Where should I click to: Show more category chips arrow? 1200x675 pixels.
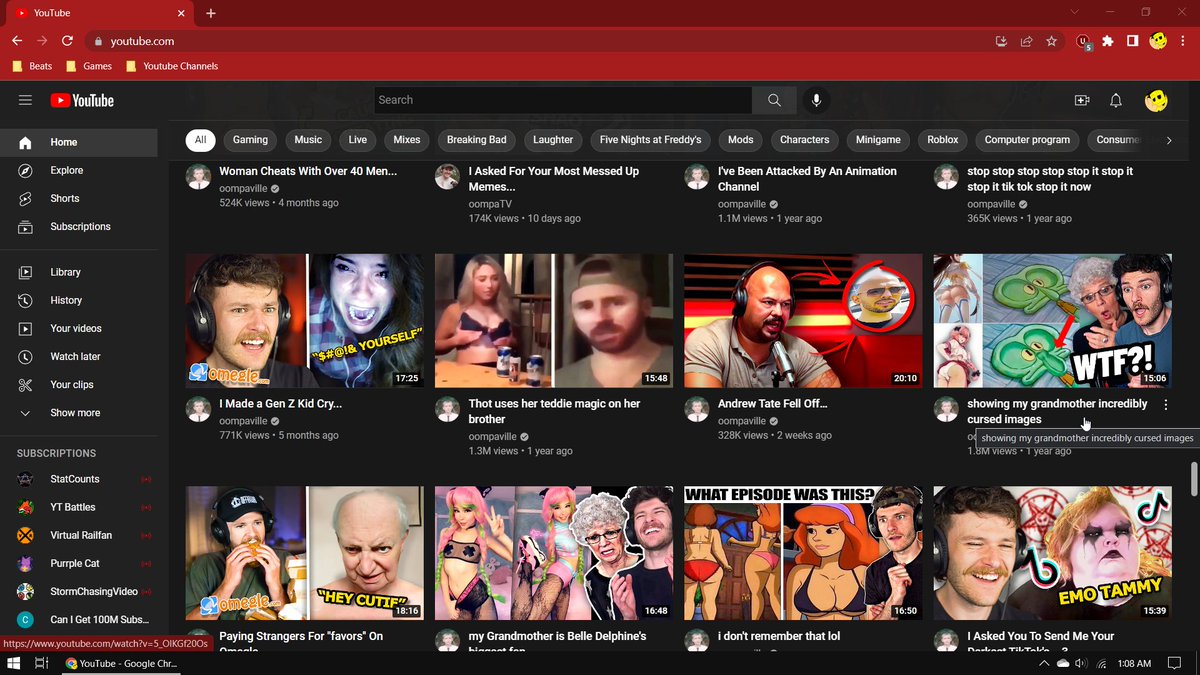pyautogui.click(x=1169, y=140)
